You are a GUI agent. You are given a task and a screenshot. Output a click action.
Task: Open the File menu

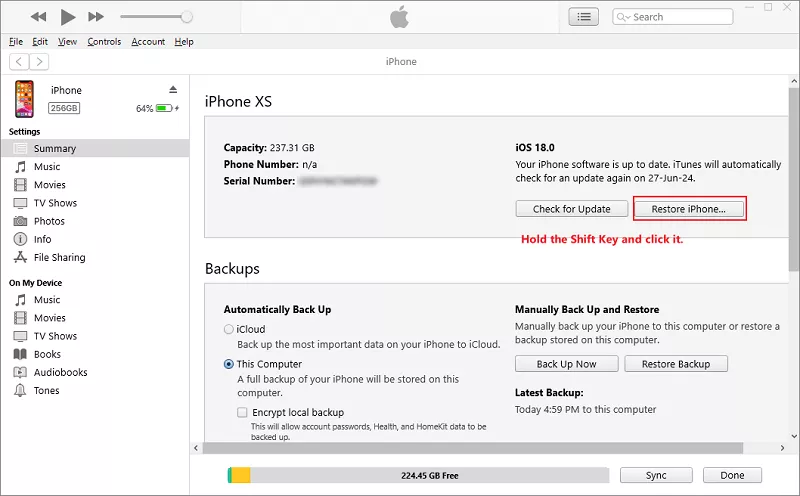tap(16, 42)
